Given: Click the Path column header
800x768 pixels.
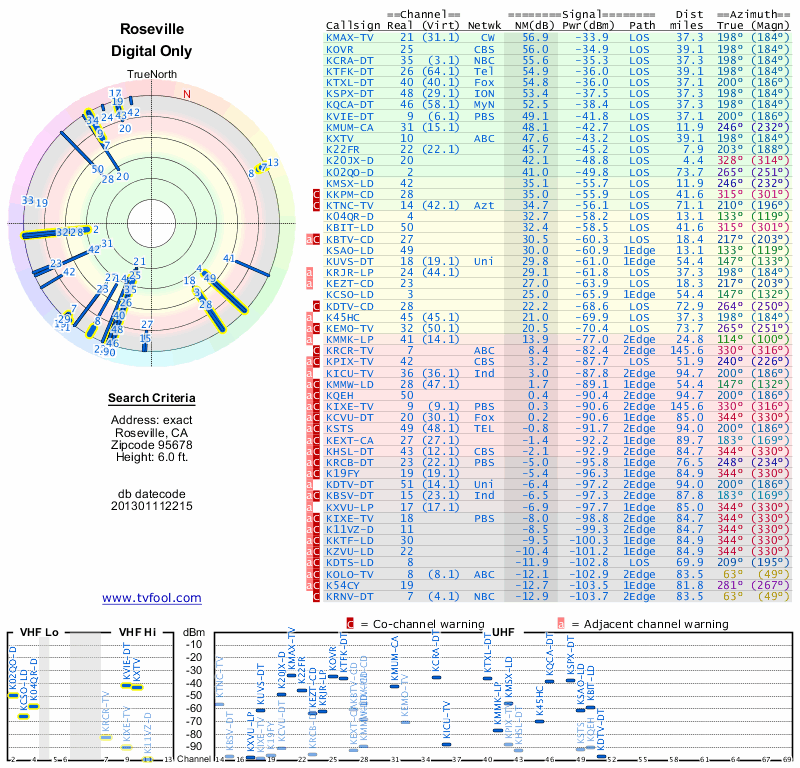Looking at the screenshot, I should click(x=642, y=25).
